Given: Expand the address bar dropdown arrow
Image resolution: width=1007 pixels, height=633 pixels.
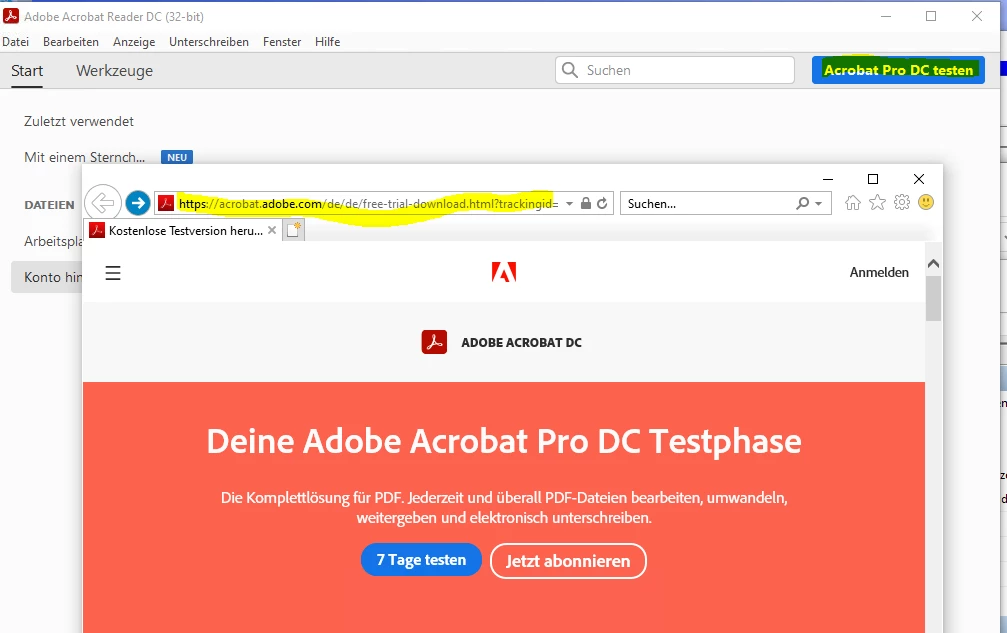Looking at the screenshot, I should coord(569,204).
